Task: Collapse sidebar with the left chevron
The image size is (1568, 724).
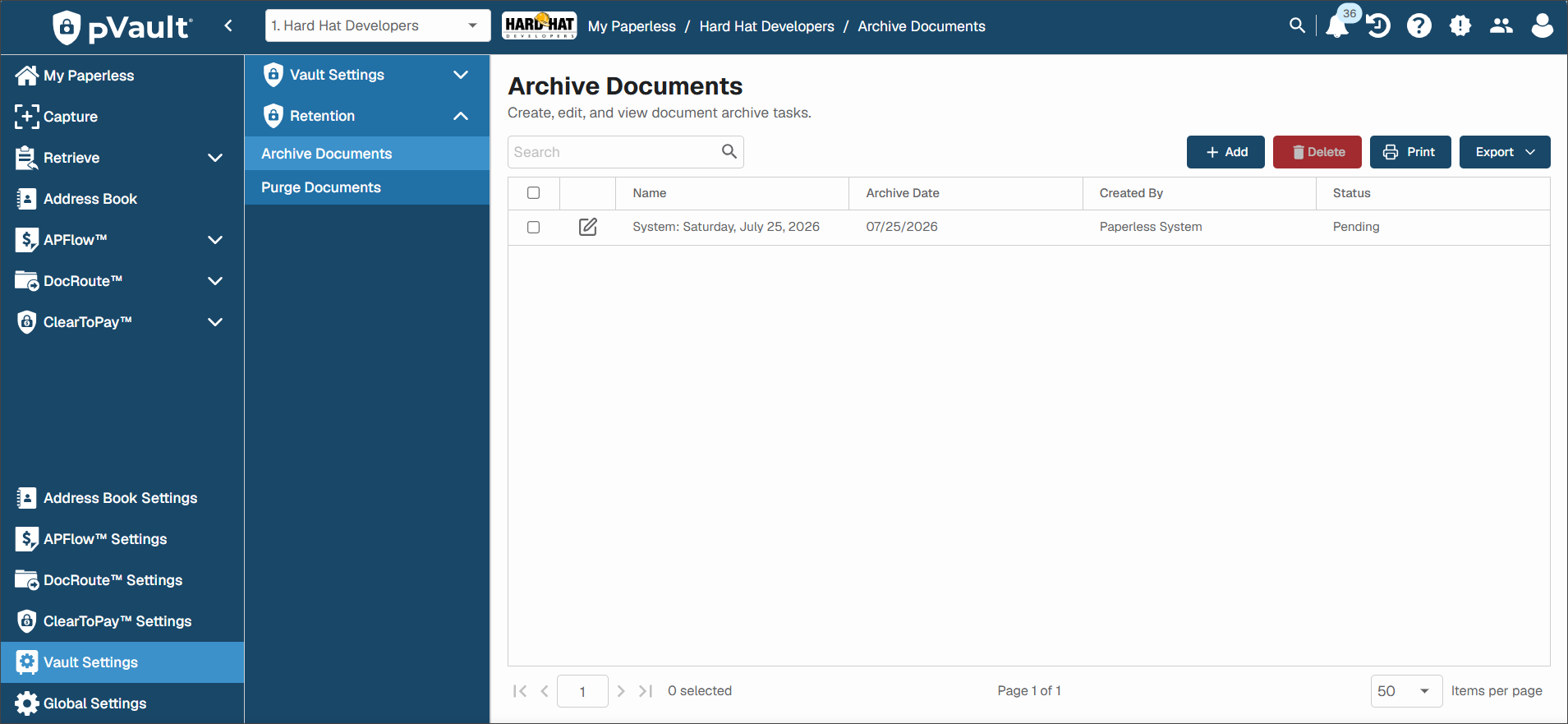Action: click(228, 25)
